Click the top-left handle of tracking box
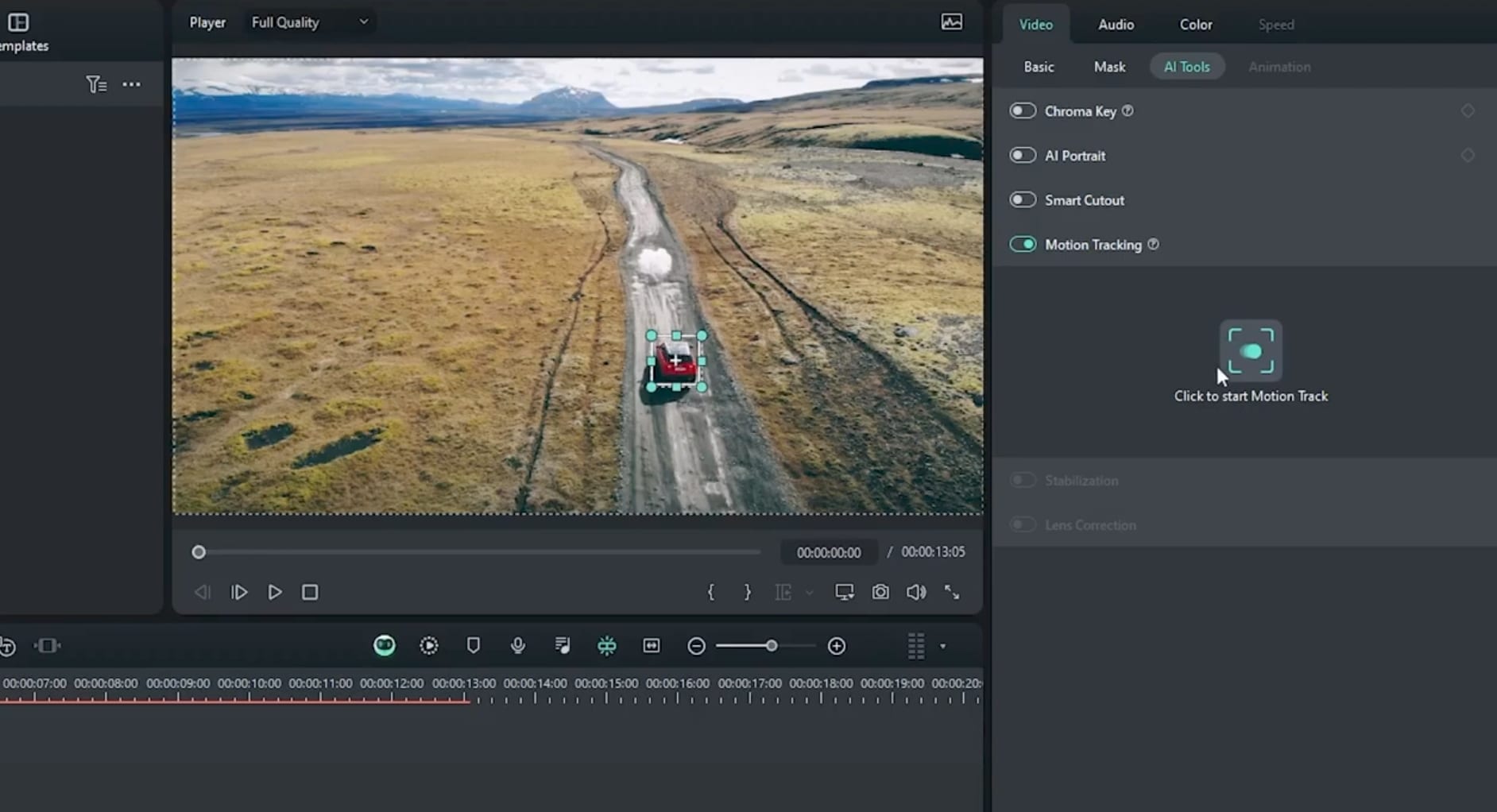This screenshot has height=812, width=1497. click(x=652, y=335)
